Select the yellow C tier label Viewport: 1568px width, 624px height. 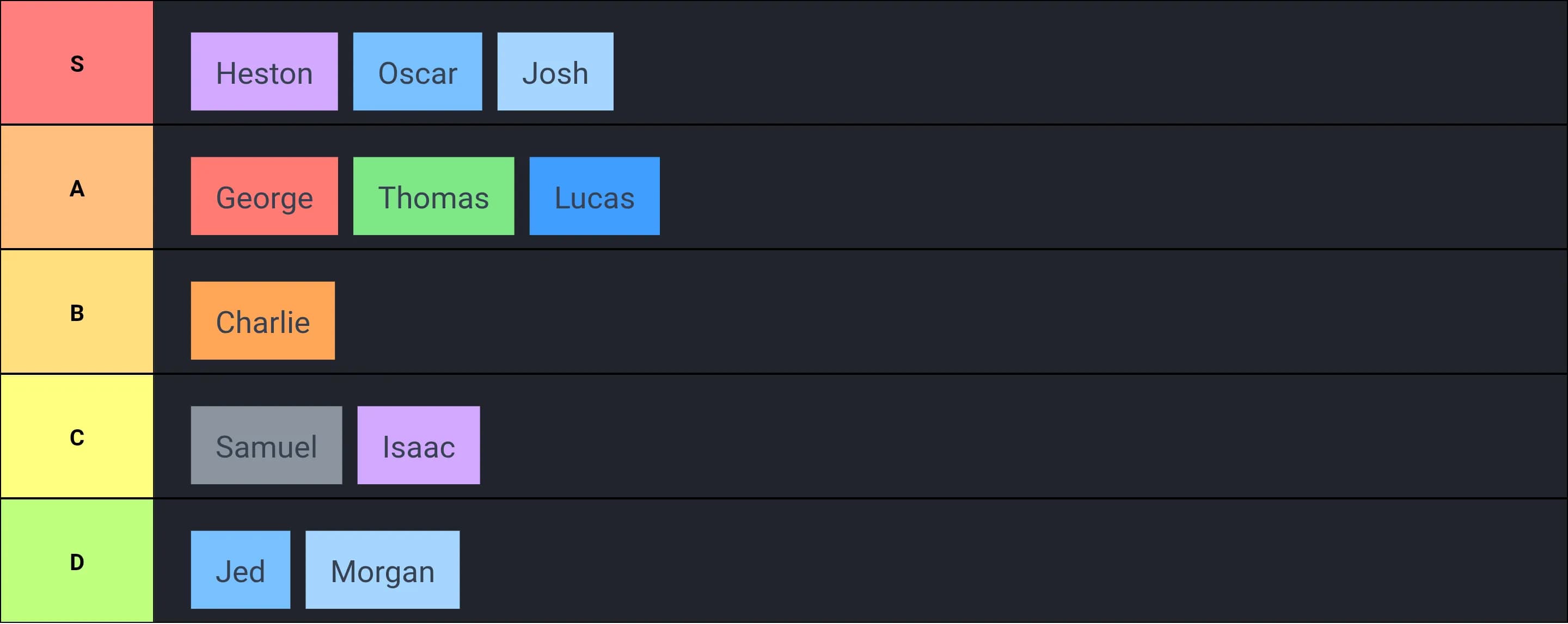coord(77,437)
